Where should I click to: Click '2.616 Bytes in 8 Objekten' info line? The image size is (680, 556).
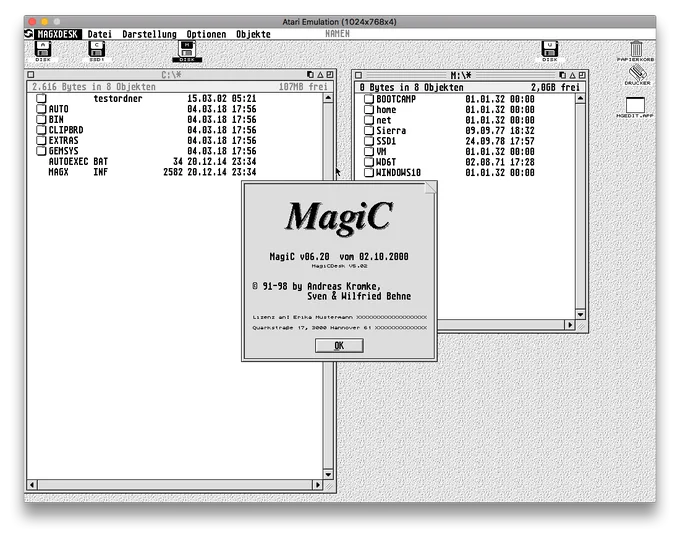[94, 87]
